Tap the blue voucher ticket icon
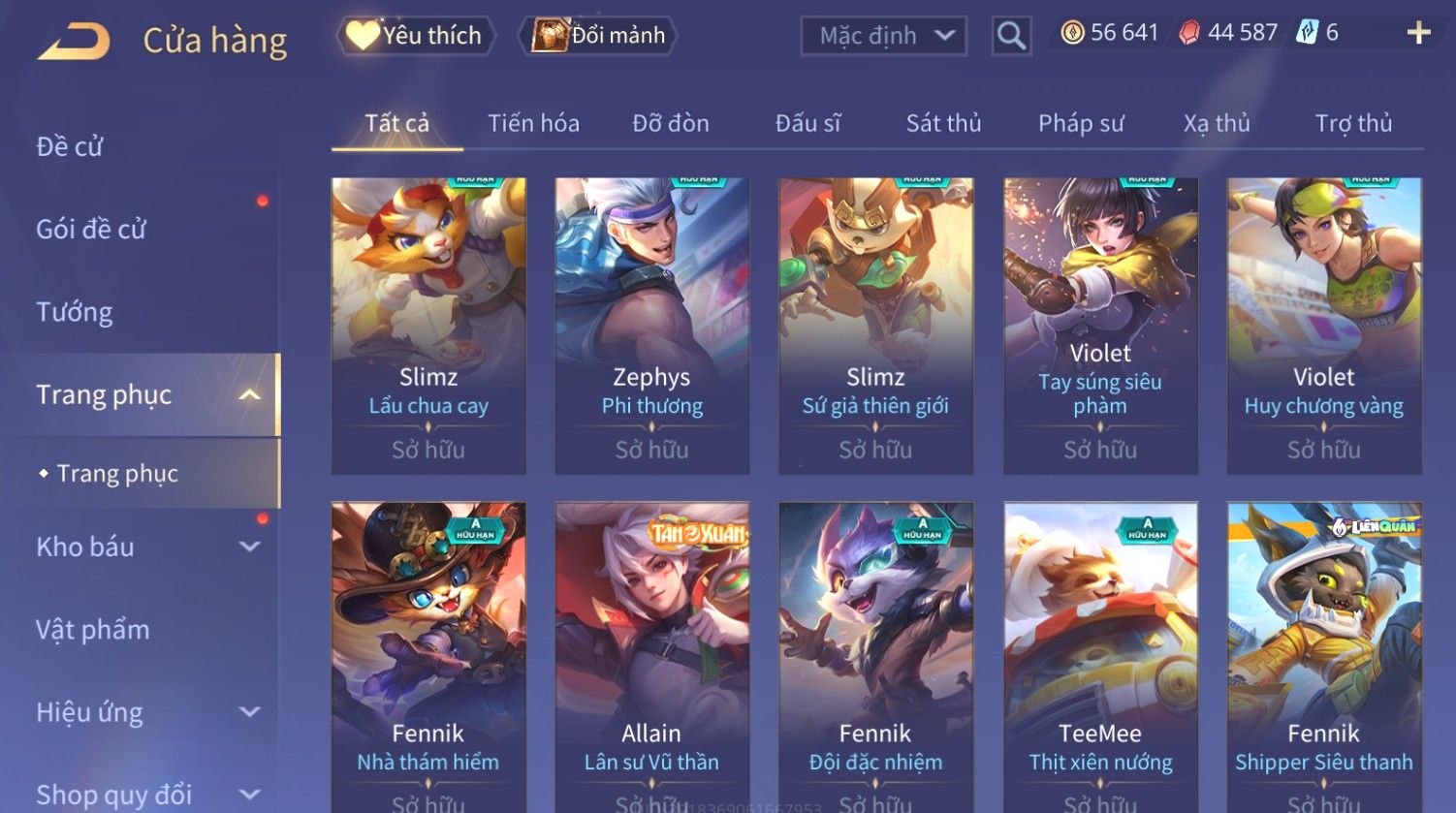Image resolution: width=1456 pixels, height=813 pixels. 1307,33
